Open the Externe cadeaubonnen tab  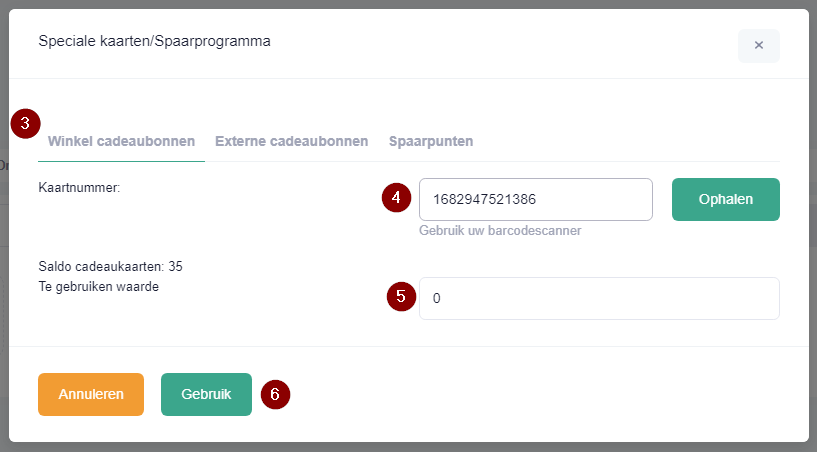pos(291,141)
